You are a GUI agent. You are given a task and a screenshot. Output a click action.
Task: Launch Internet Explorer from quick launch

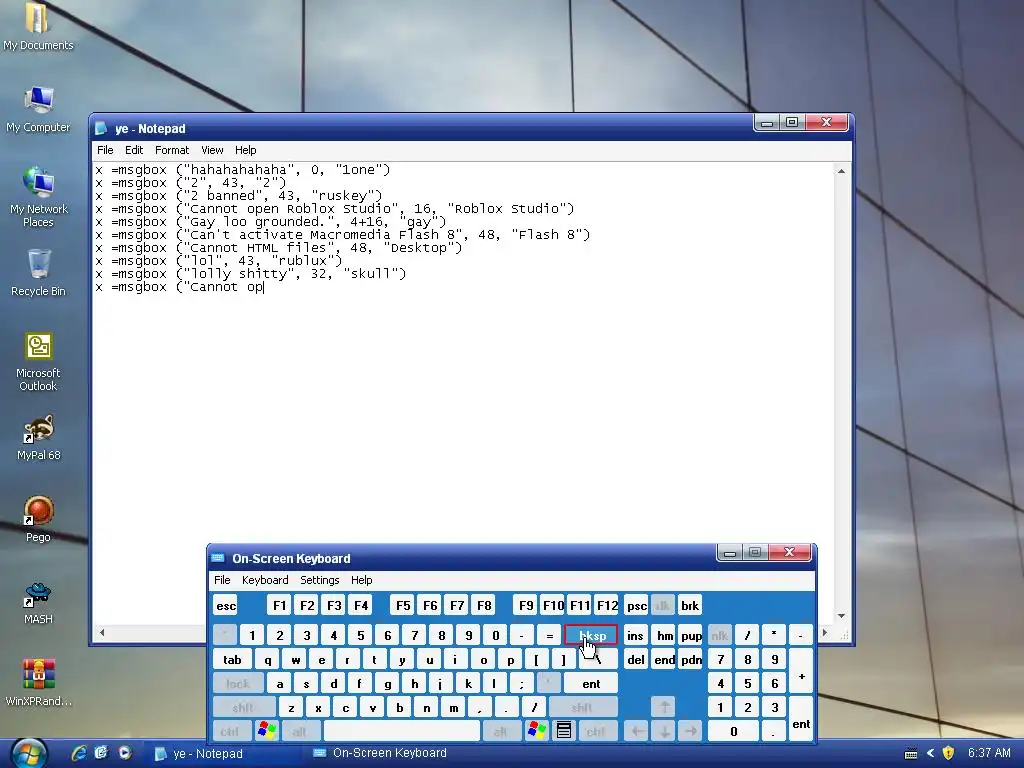(79, 753)
